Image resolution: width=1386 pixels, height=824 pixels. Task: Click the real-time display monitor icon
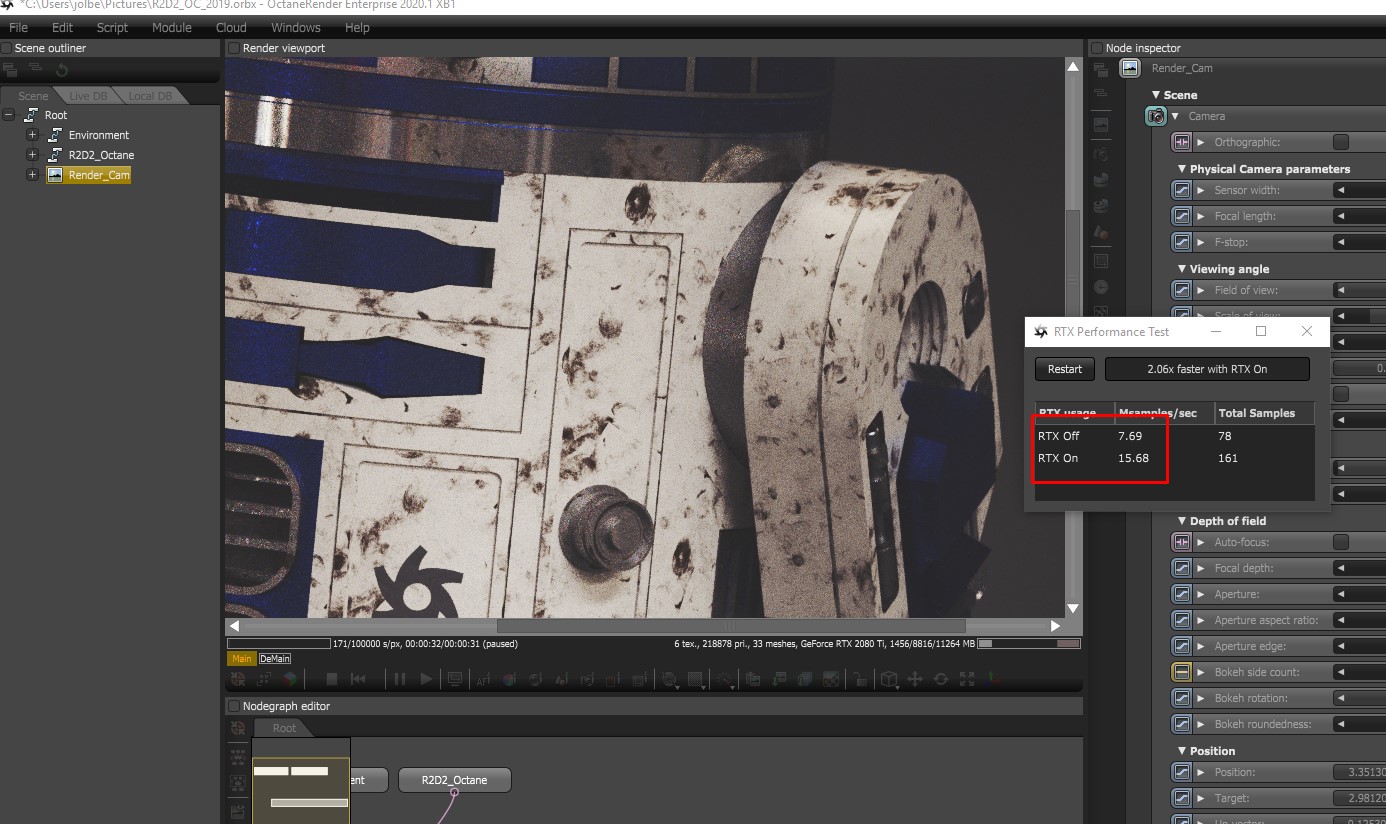point(455,679)
